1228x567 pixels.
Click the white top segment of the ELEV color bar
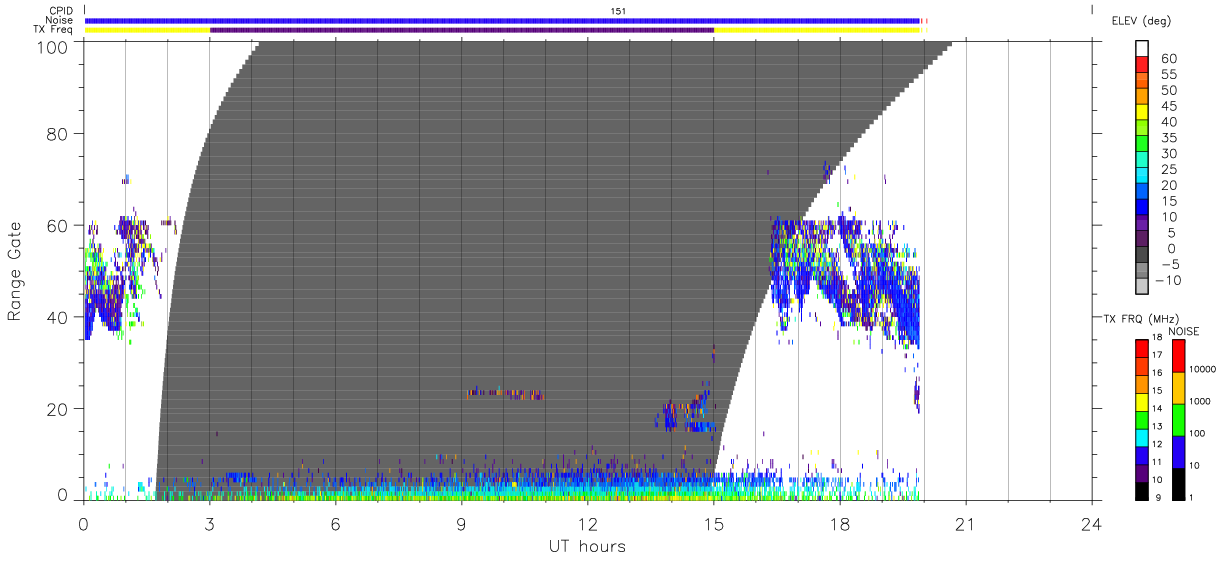point(1143,49)
